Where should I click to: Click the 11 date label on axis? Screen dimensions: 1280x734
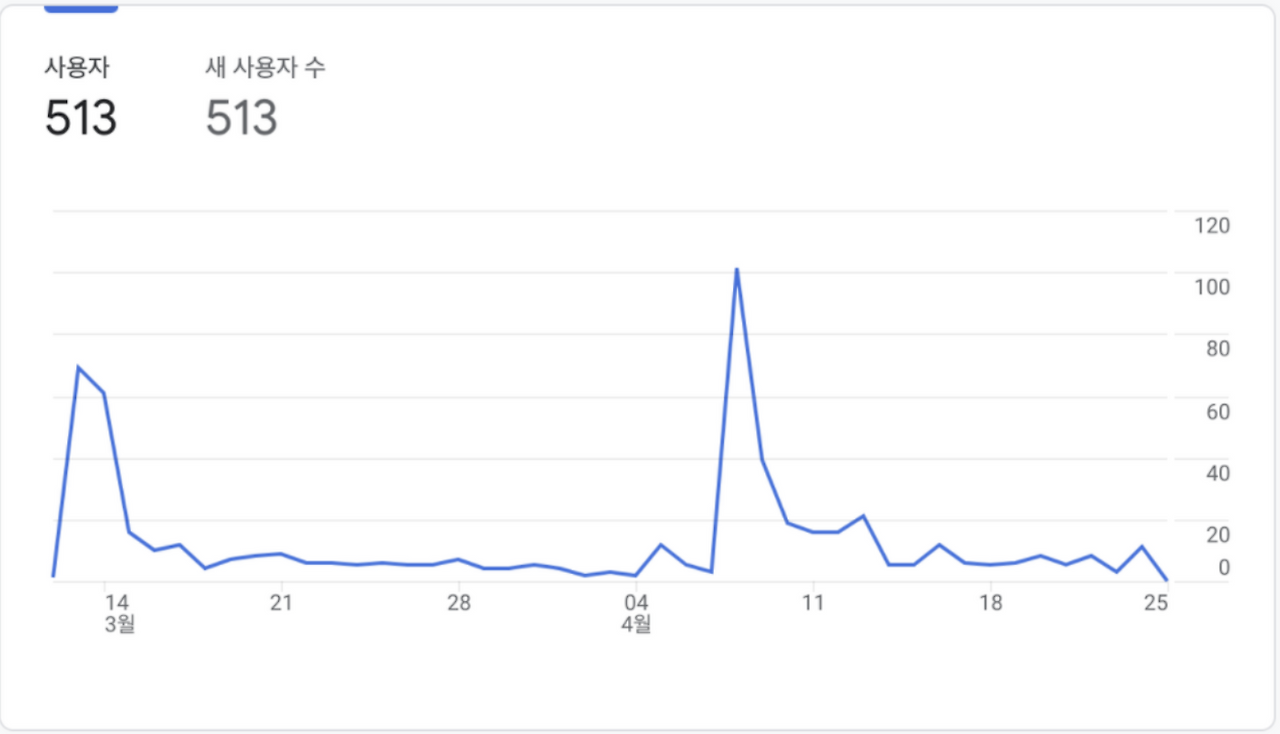(x=812, y=603)
